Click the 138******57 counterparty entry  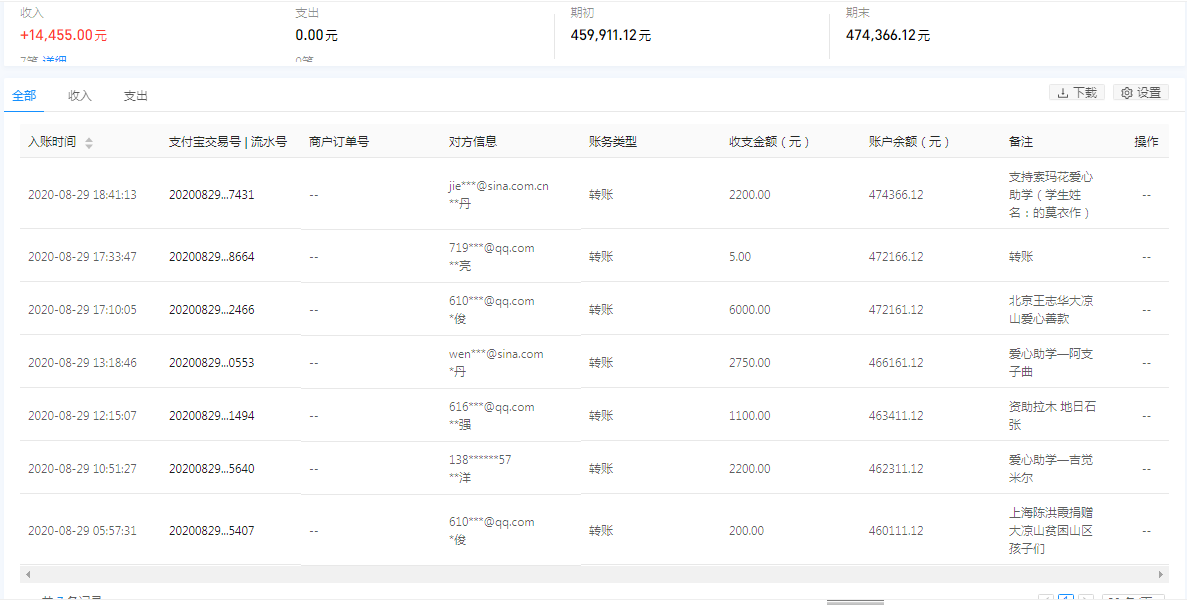pos(480,460)
